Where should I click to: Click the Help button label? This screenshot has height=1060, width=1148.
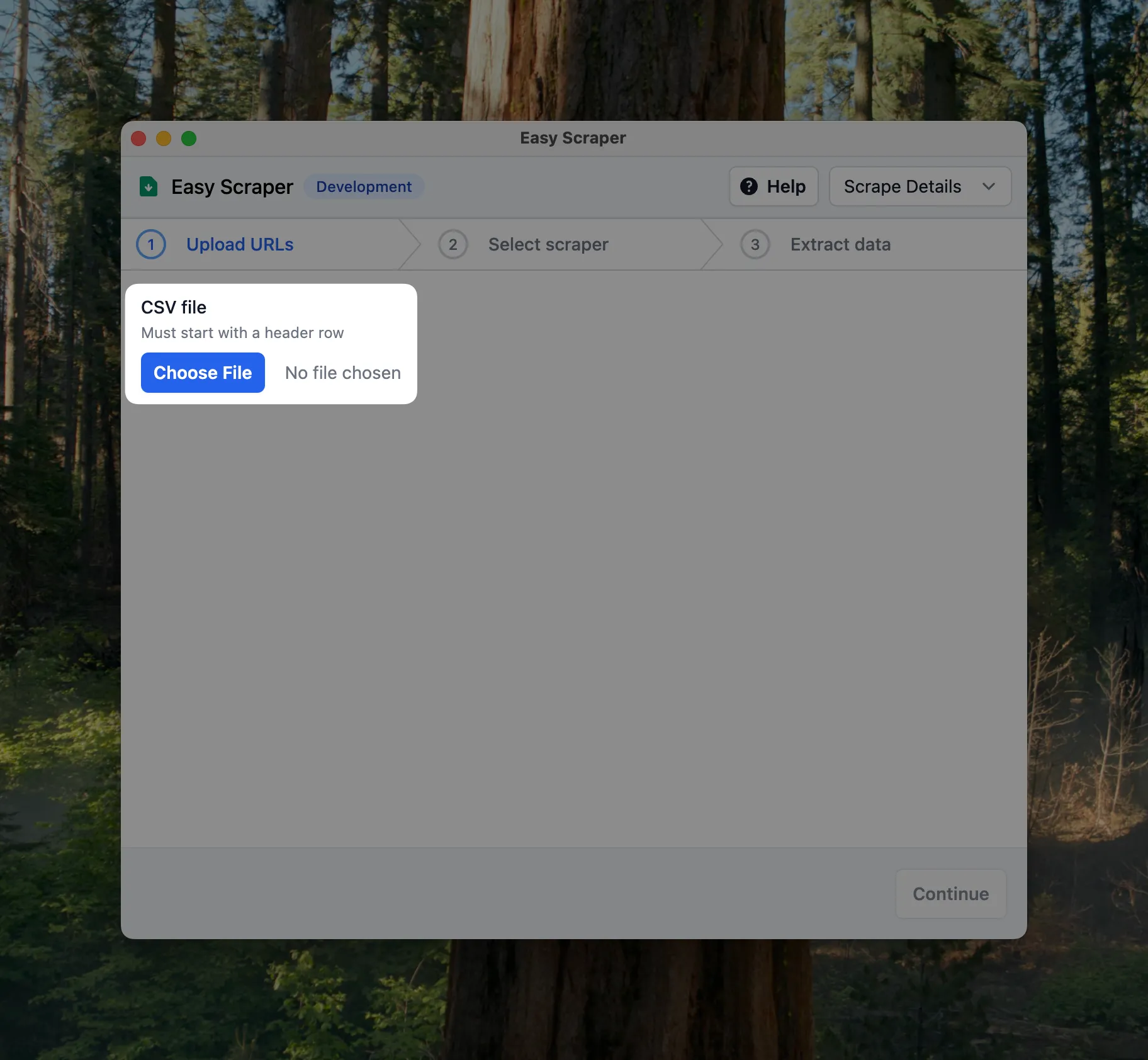(x=786, y=187)
